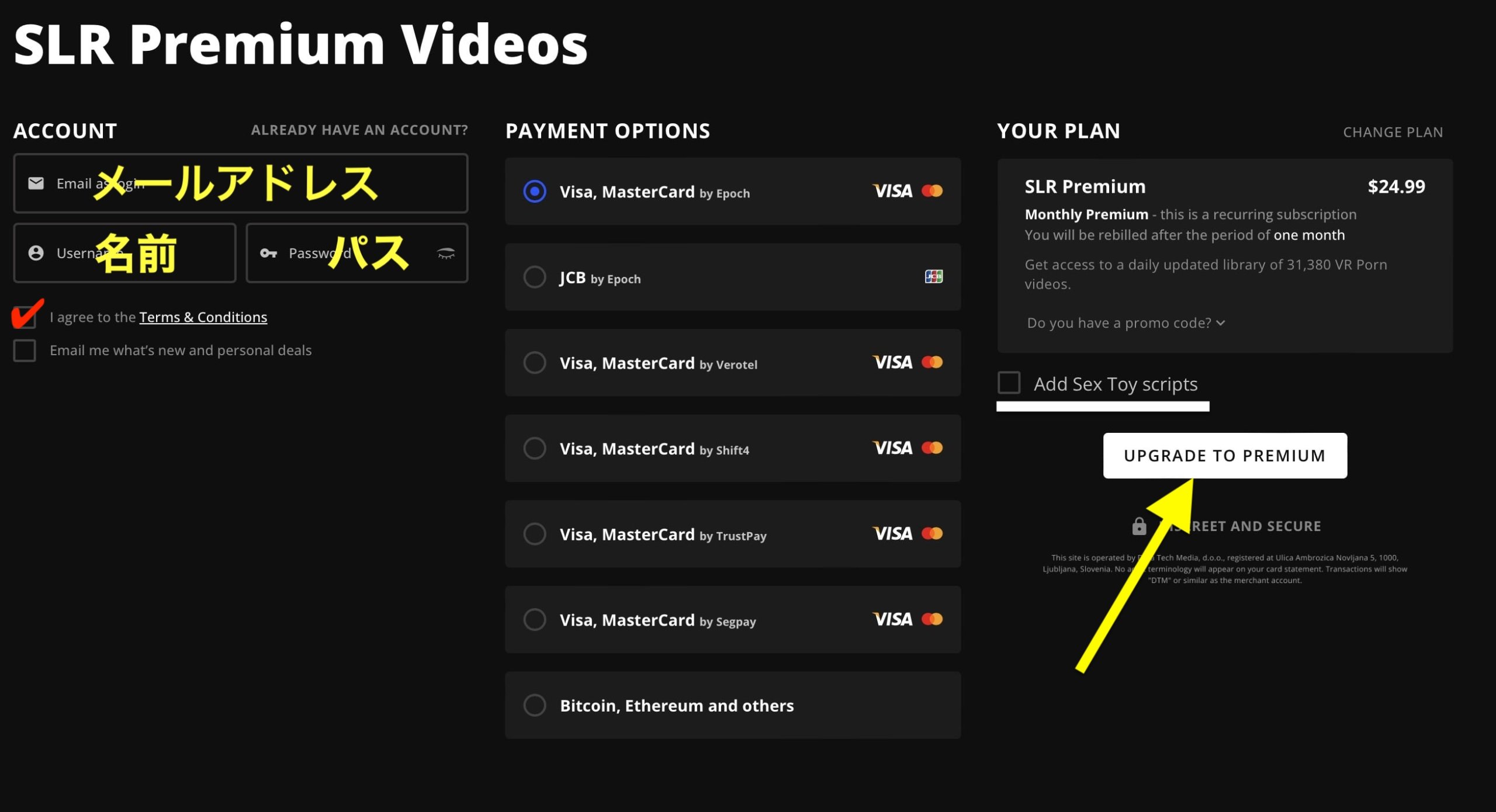
Task: Click the key icon in password field
Action: 268,253
